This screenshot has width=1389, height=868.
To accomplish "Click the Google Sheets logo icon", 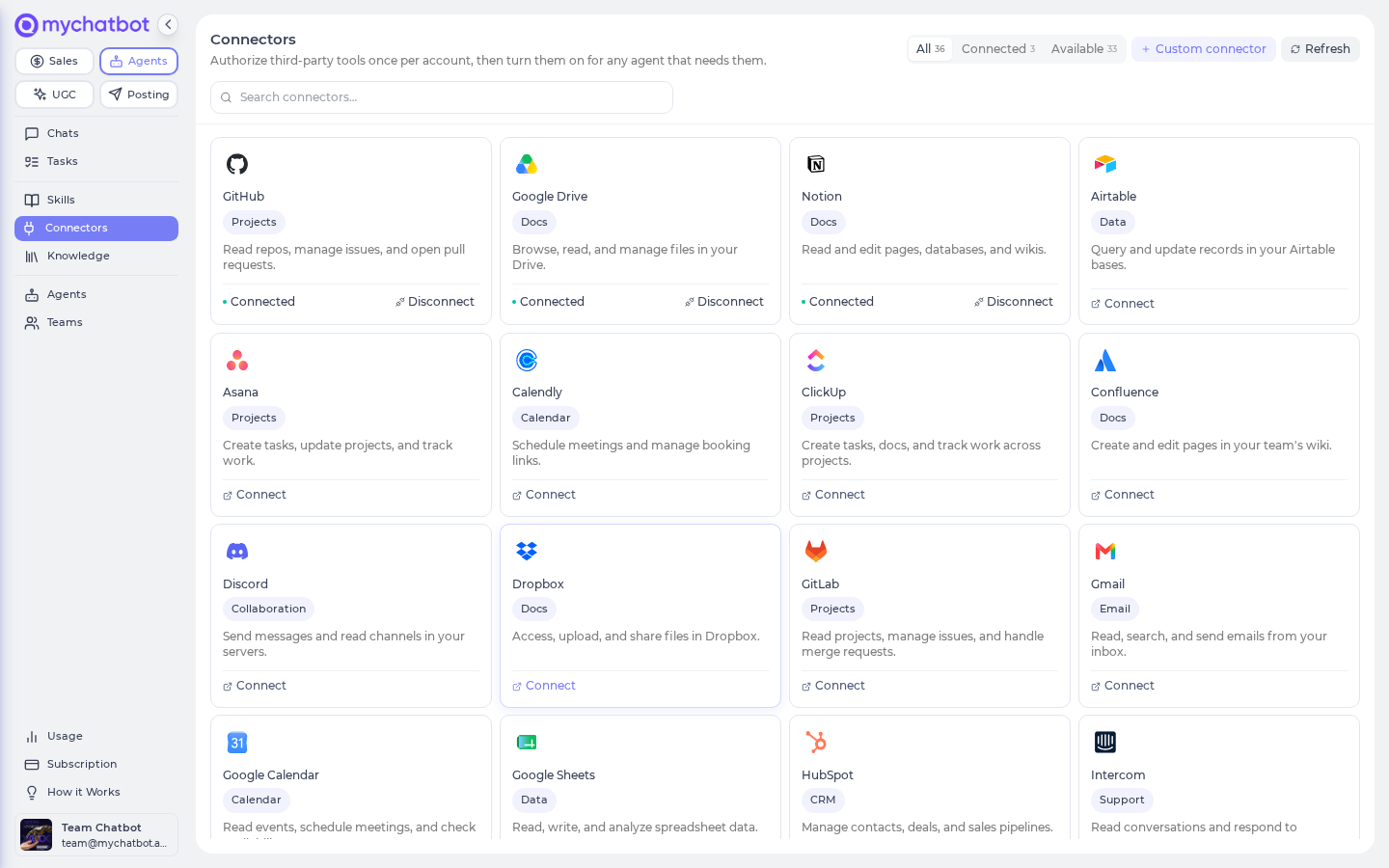I will (x=527, y=743).
